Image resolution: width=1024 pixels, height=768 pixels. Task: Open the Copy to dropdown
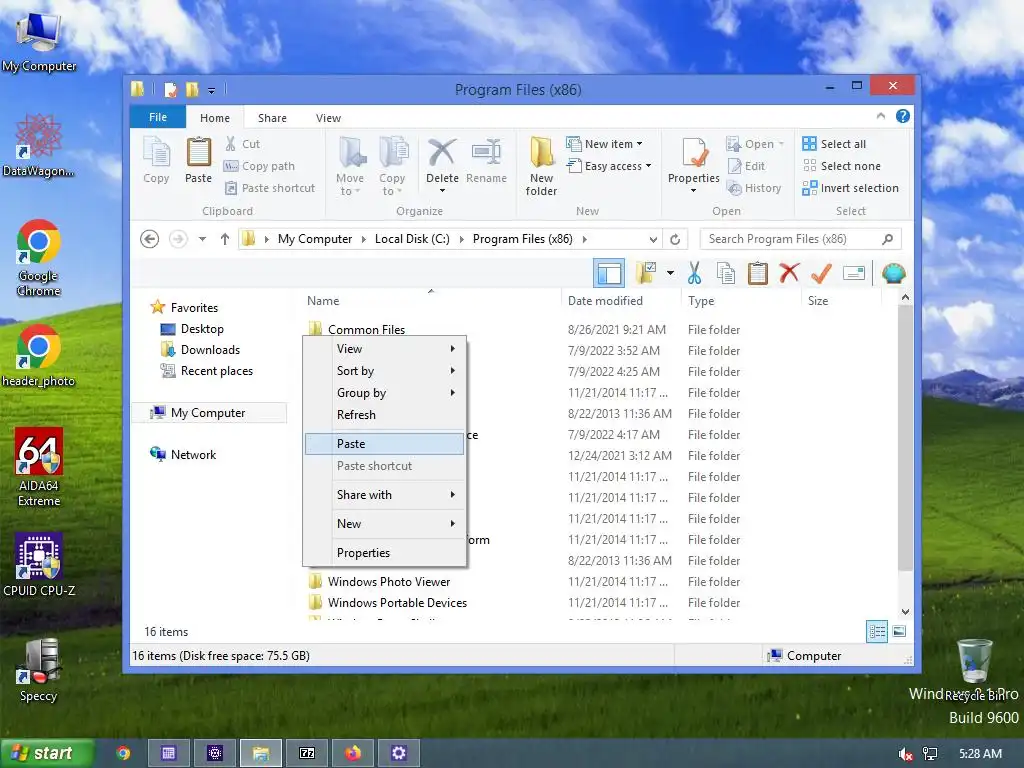(392, 166)
